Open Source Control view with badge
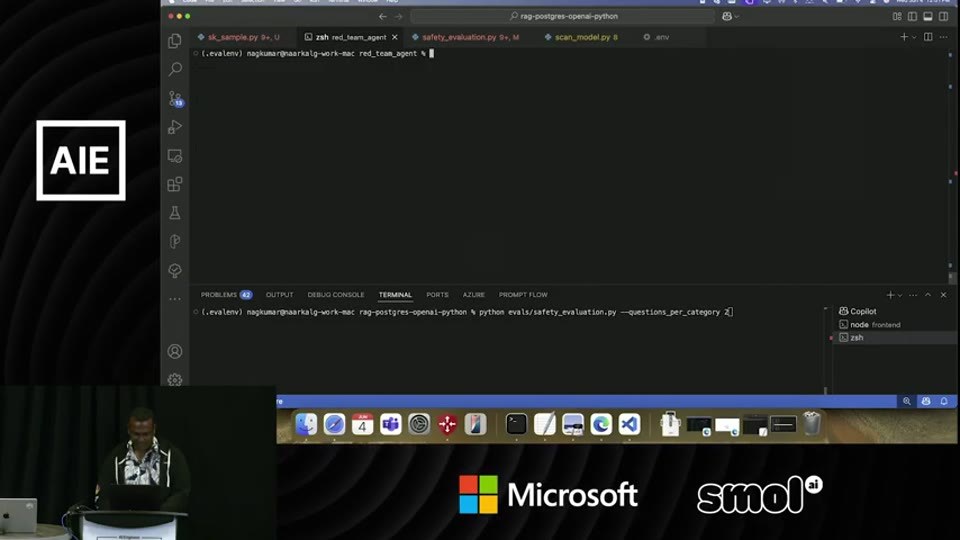This screenshot has width=960, height=540. 175,98
